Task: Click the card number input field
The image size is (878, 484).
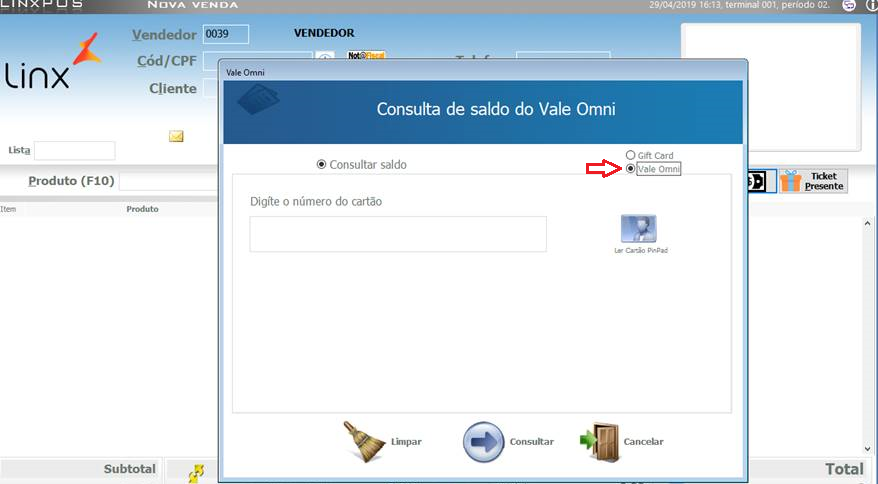Action: coord(398,234)
